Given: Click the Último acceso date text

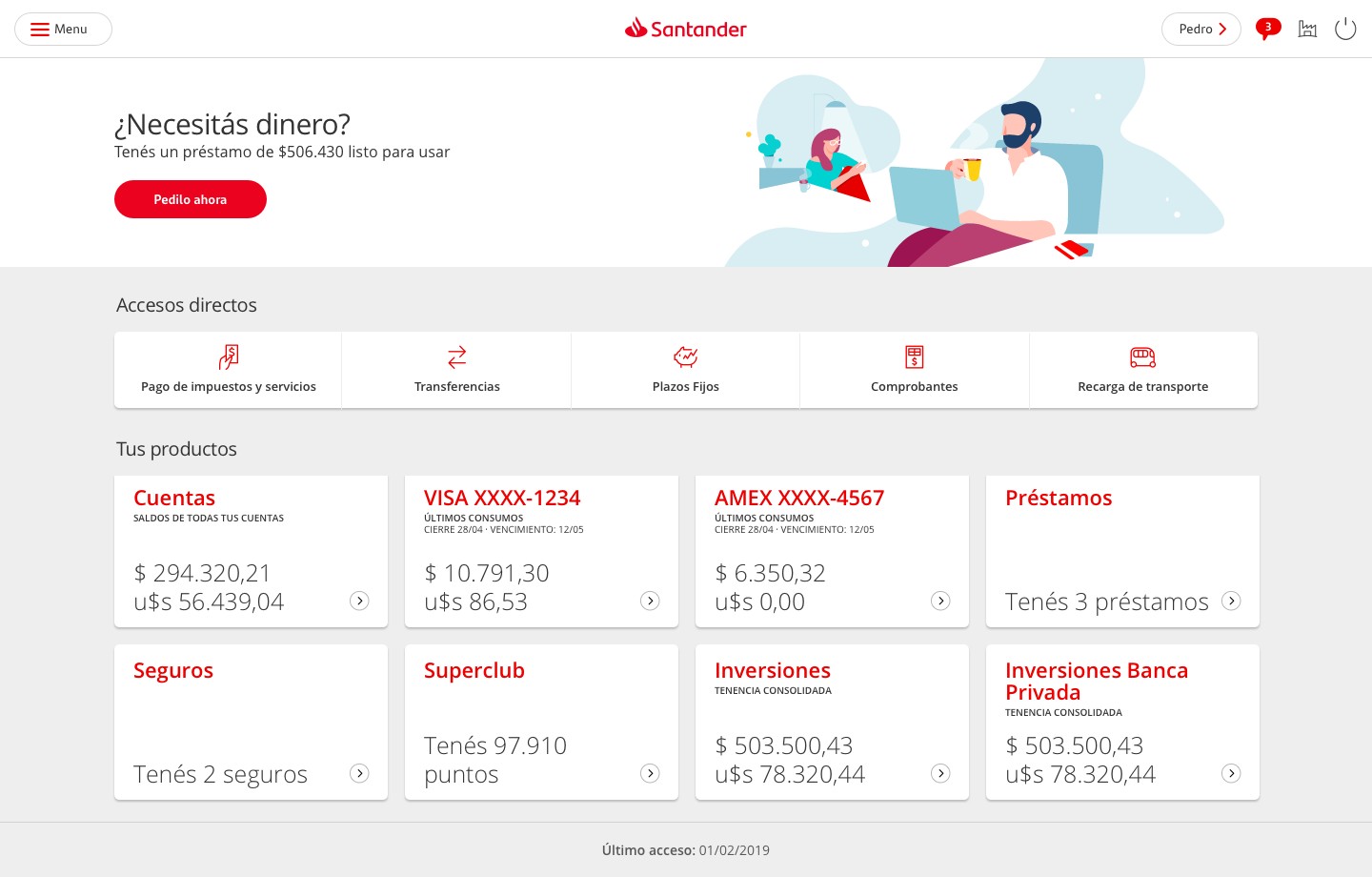Looking at the screenshot, I should pyautogui.click(x=686, y=850).
